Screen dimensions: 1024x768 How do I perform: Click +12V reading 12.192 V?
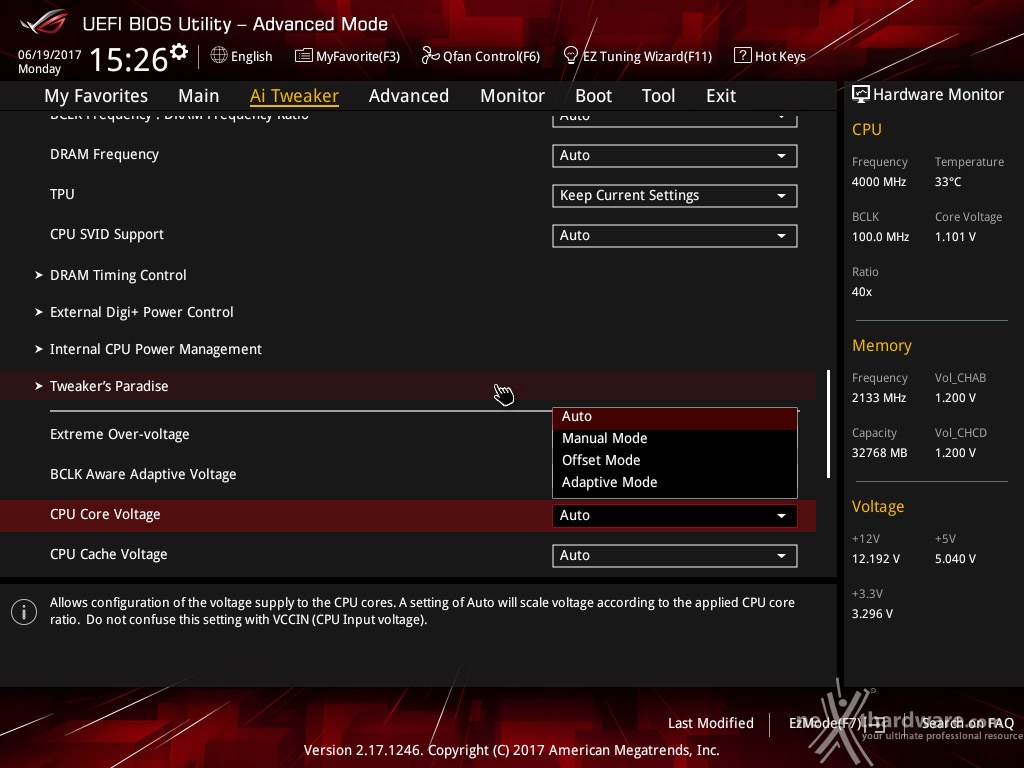[x=876, y=559]
